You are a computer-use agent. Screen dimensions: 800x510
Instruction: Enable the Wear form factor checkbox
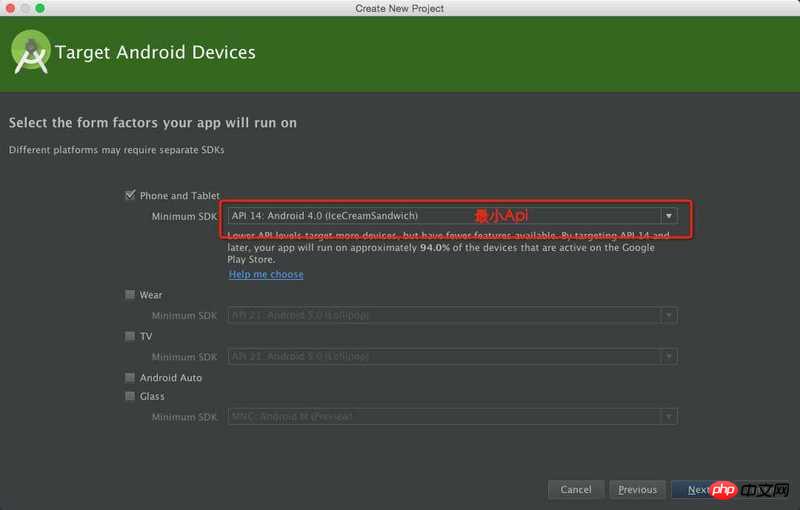[130, 295]
